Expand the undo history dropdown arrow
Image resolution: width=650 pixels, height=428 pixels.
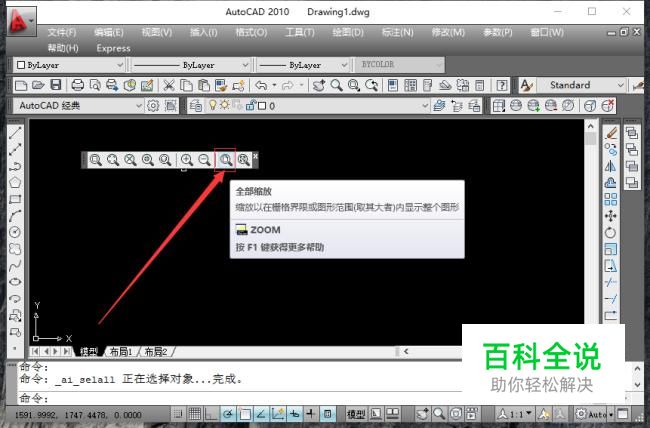click(274, 85)
